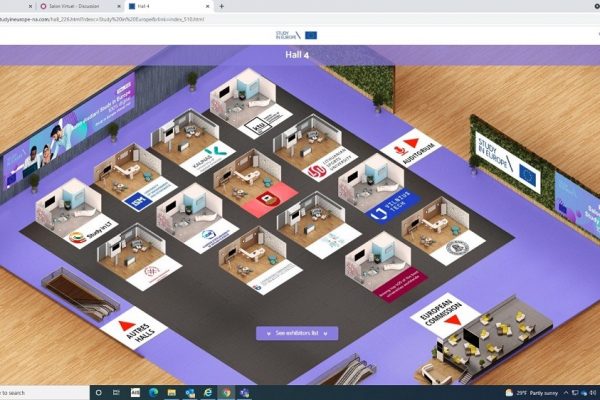
Task: Open Cortana circle icon in taskbar
Action: coord(99,393)
